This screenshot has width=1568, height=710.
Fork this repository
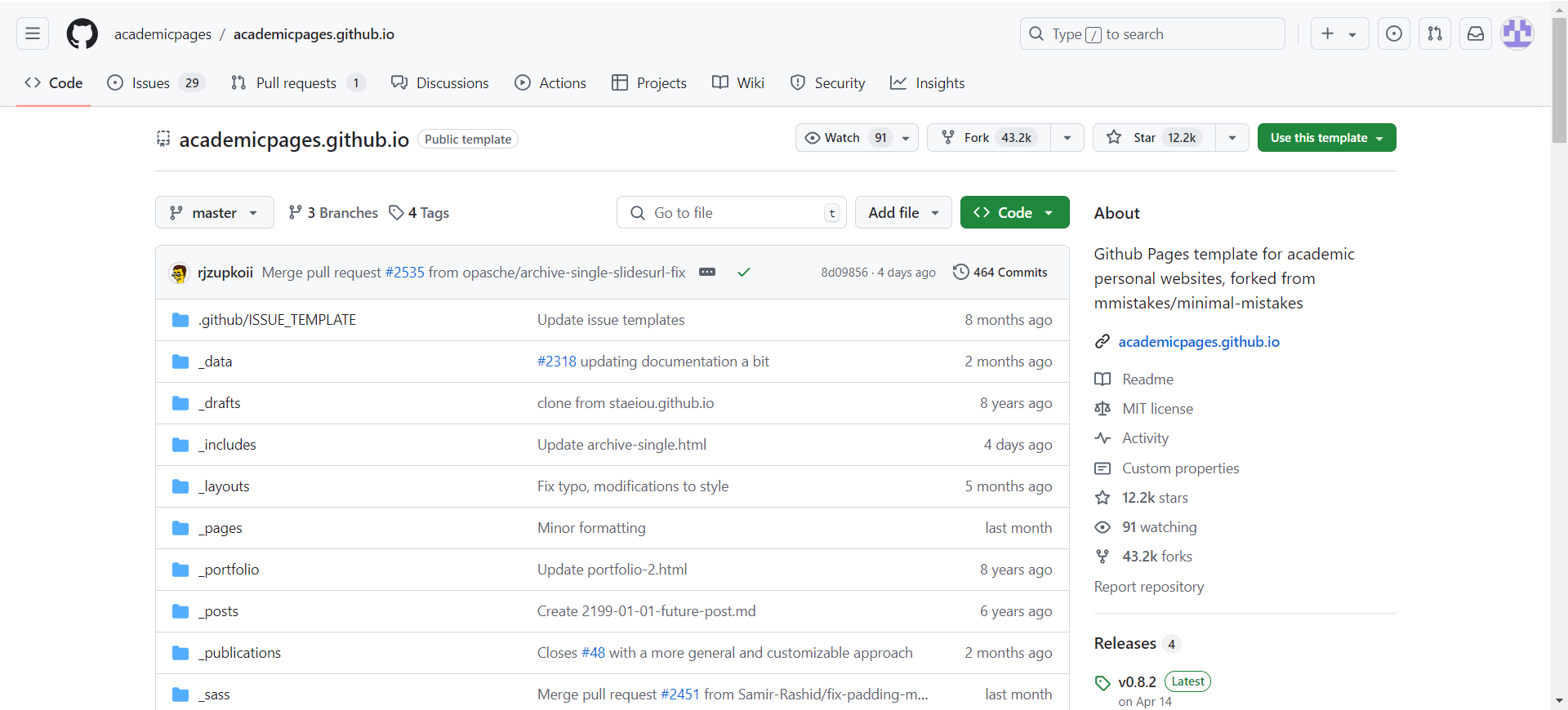click(989, 137)
